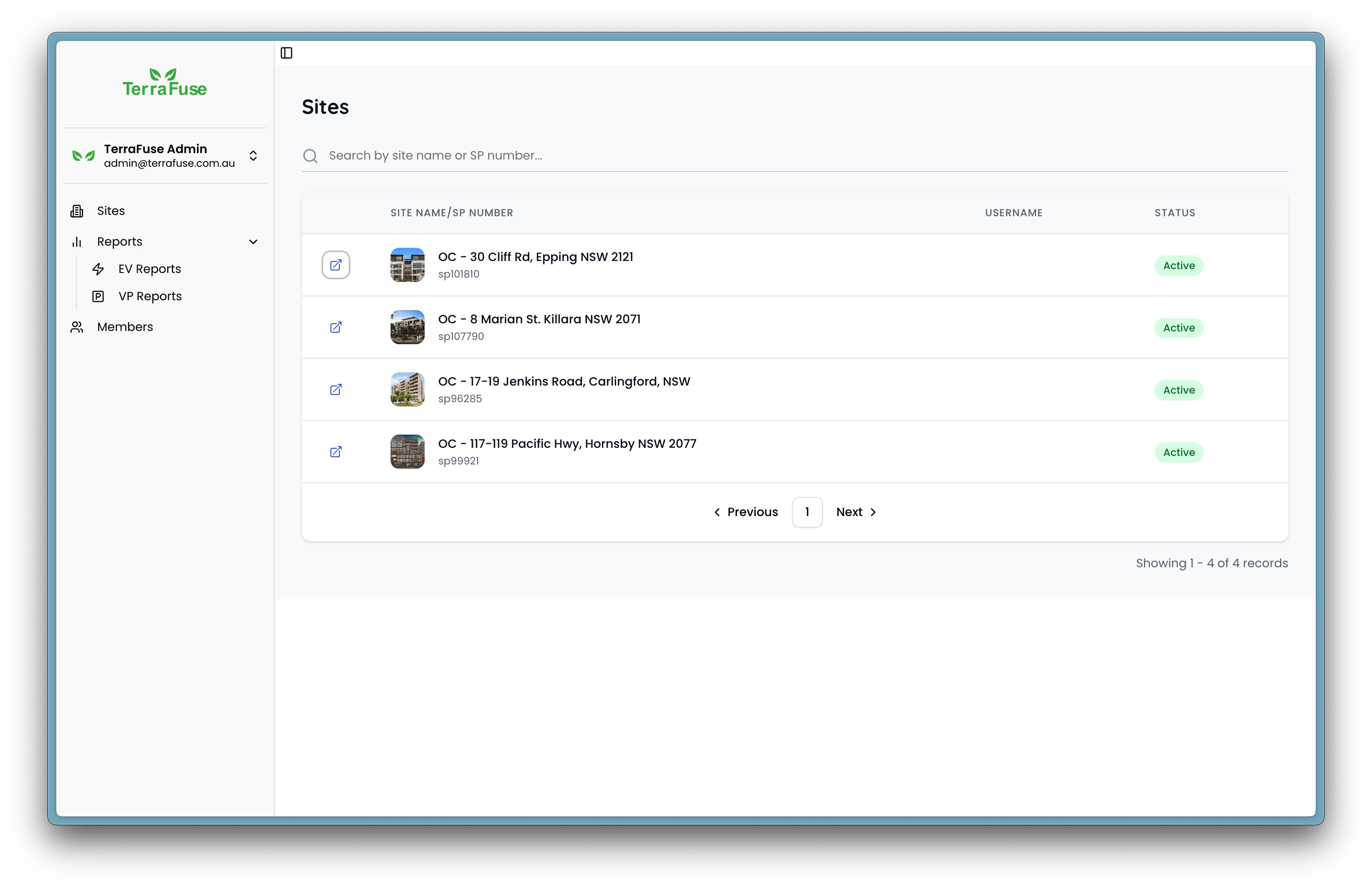Open external link for OC - 8 Marian St site
The width and height of the screenshot is (1372, 888).
[x=336, y=327]
